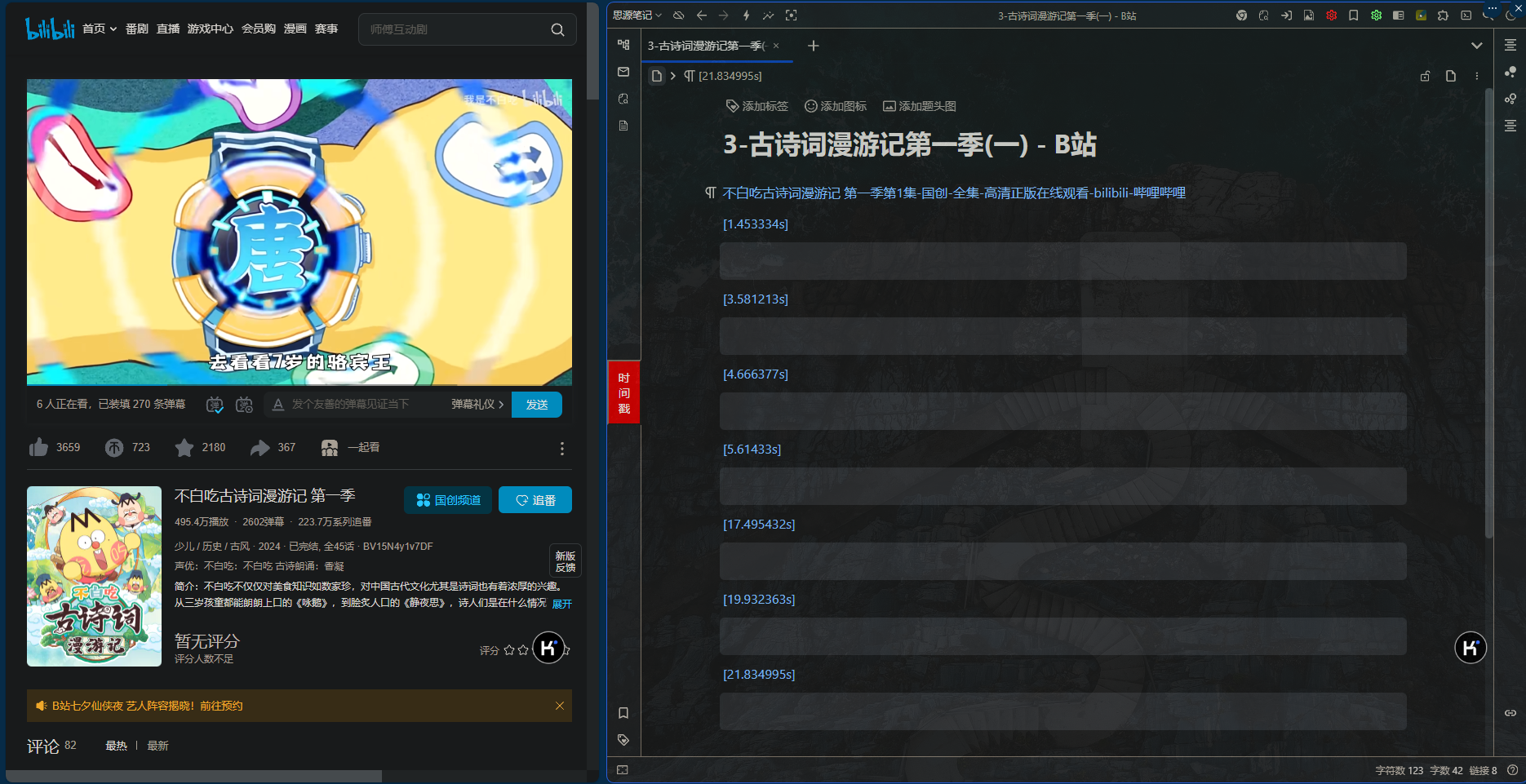1526x784 pixels.
Task: Click the lightning bolt icon in SiYuan toolbar
Action: pos(746,16)
